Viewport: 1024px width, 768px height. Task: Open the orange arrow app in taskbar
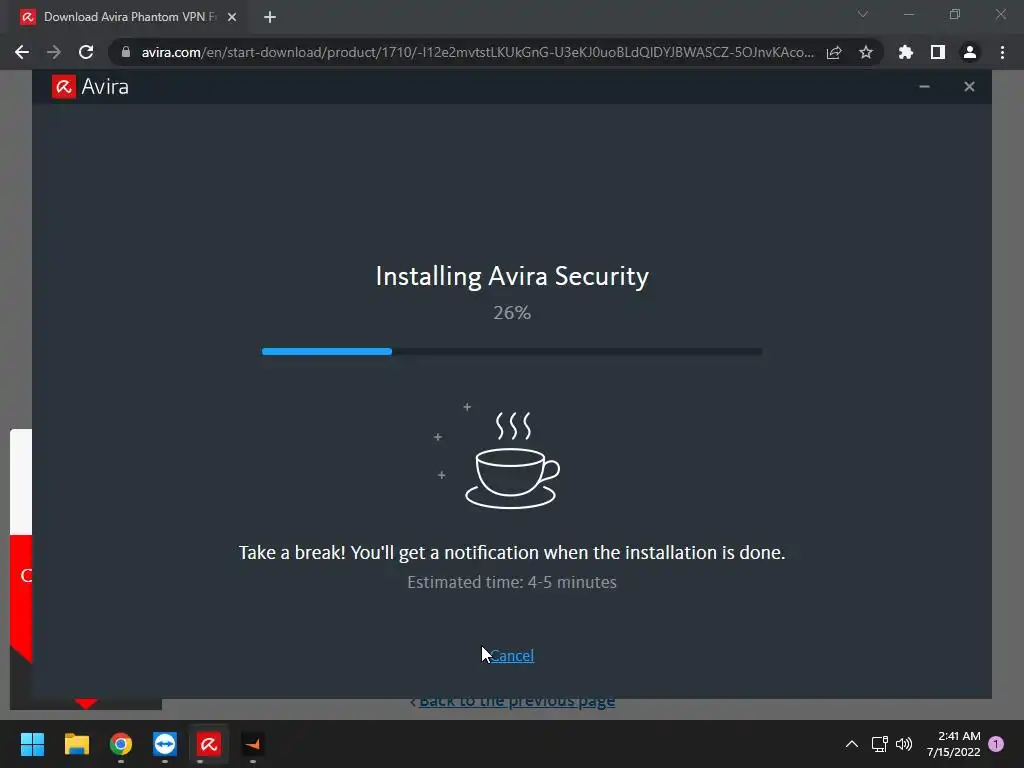pyautogui.click(x=253, y=744)
